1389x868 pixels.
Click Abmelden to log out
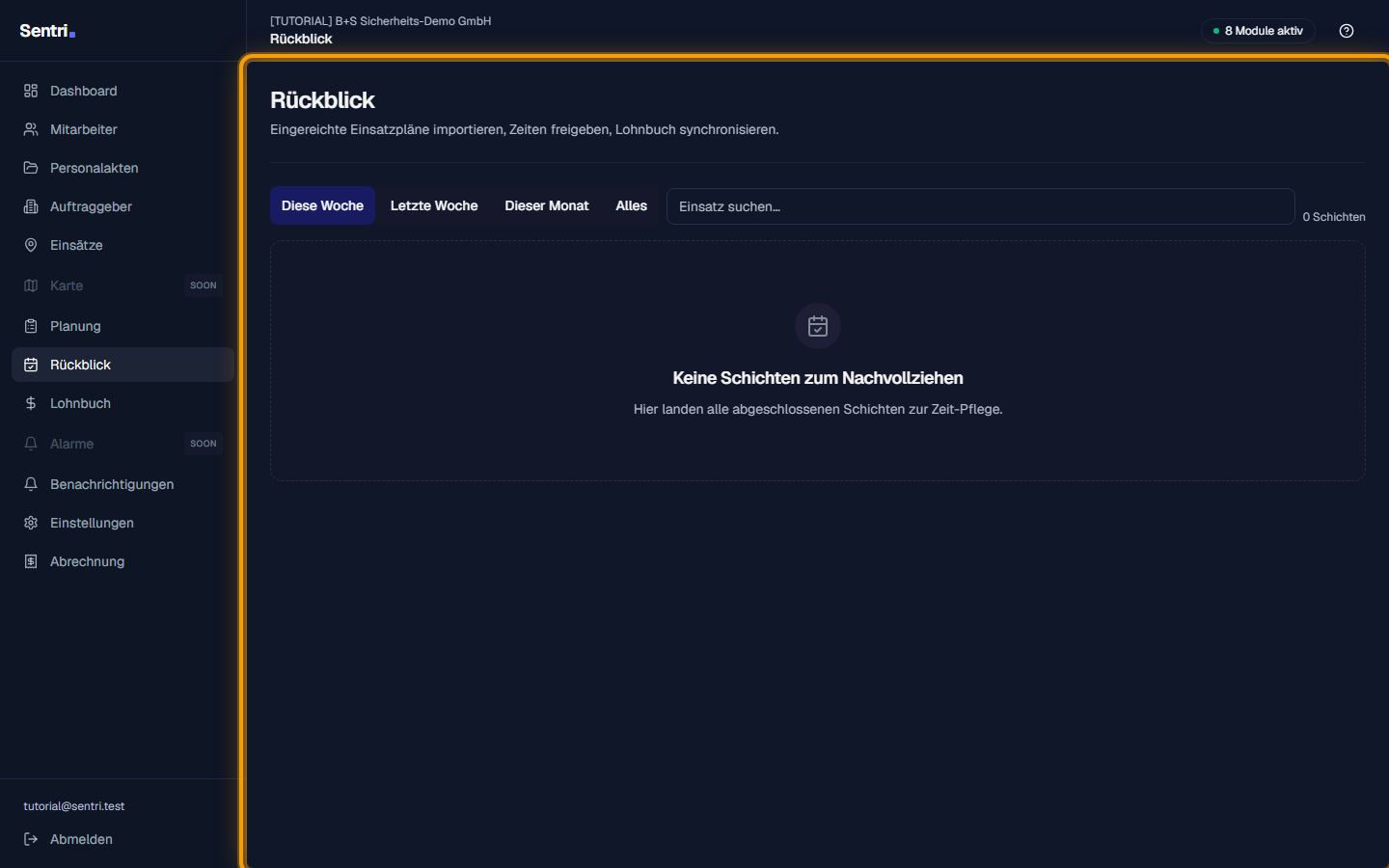[x=123, y=839]
